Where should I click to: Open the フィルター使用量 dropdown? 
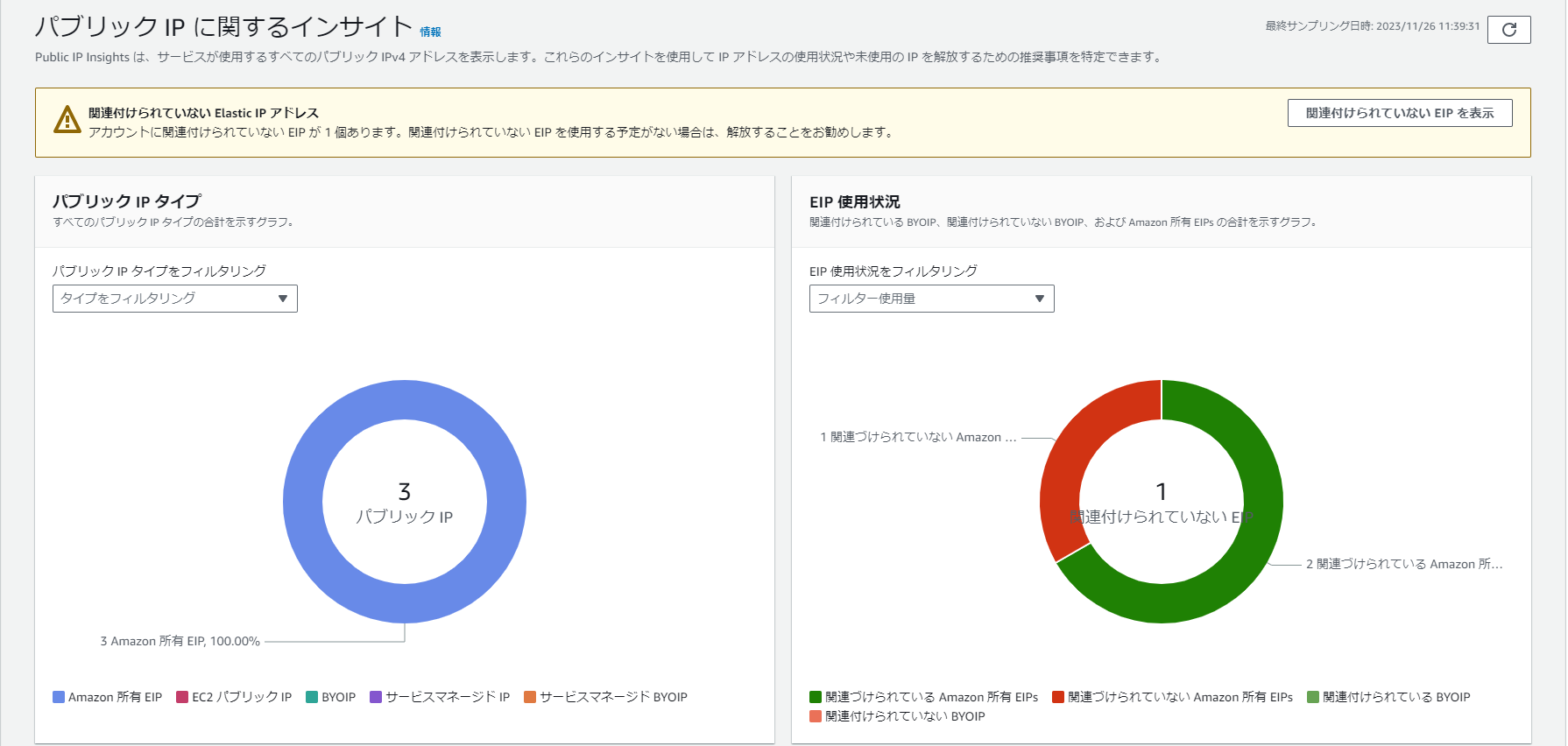point(931,299)
